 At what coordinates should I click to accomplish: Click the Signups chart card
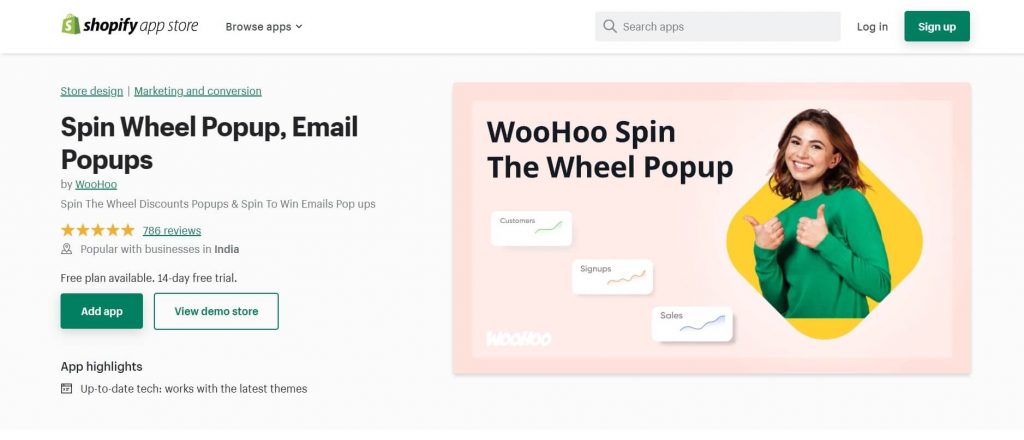click(x=613, y=276)
